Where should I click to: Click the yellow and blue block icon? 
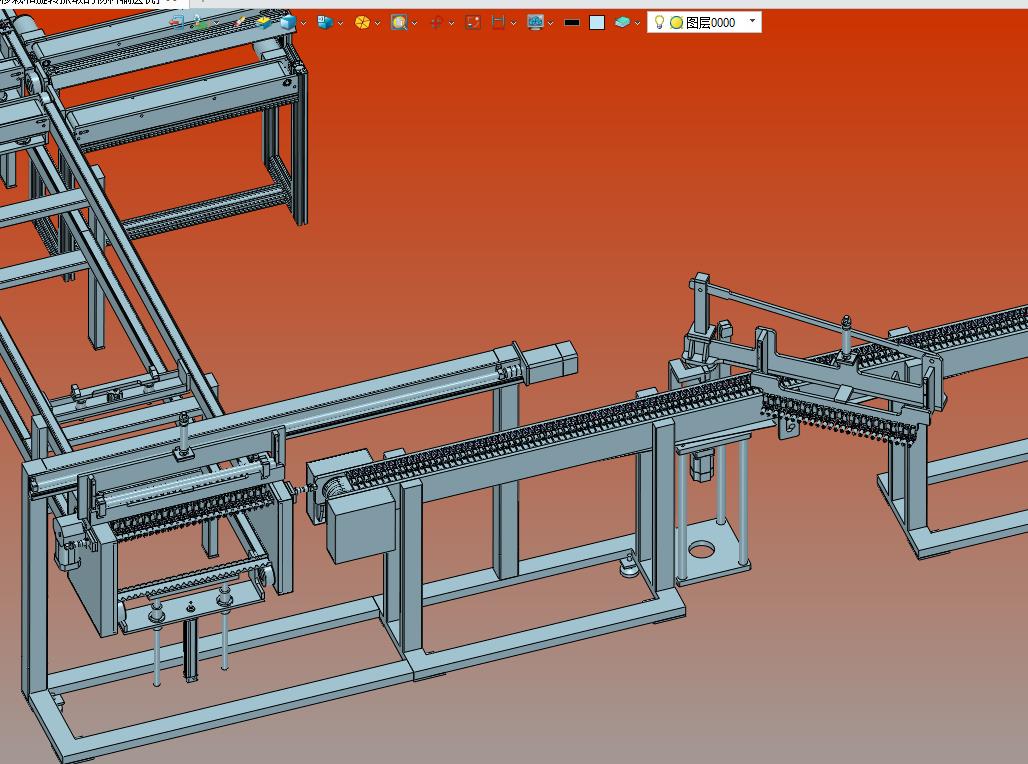tap(264, 22)
